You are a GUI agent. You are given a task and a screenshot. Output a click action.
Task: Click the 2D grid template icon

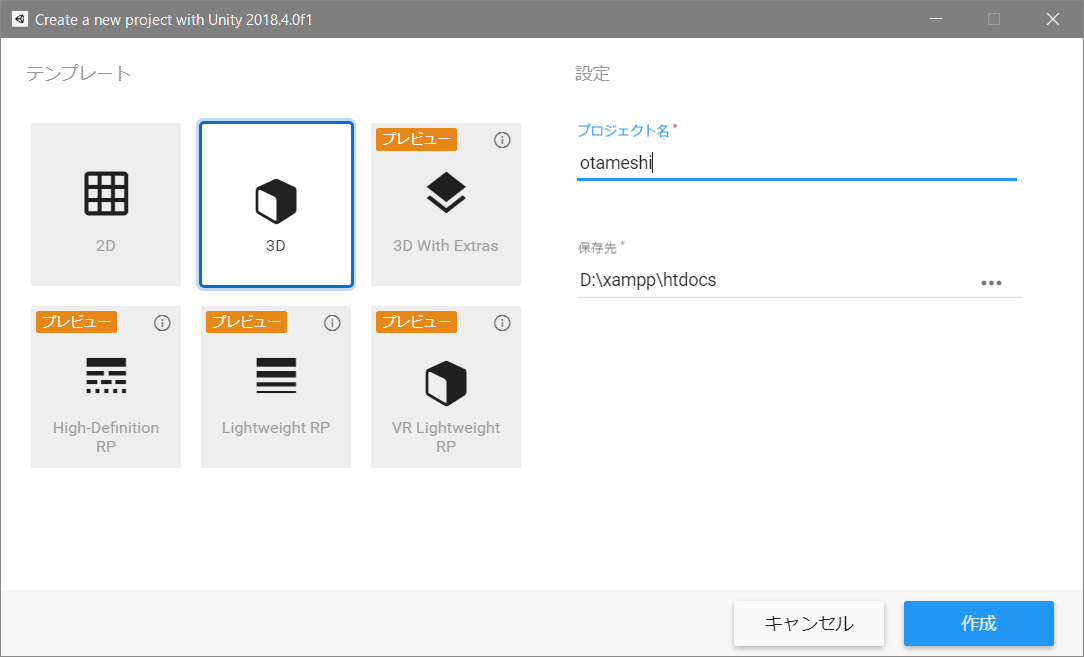coord(105,192)
